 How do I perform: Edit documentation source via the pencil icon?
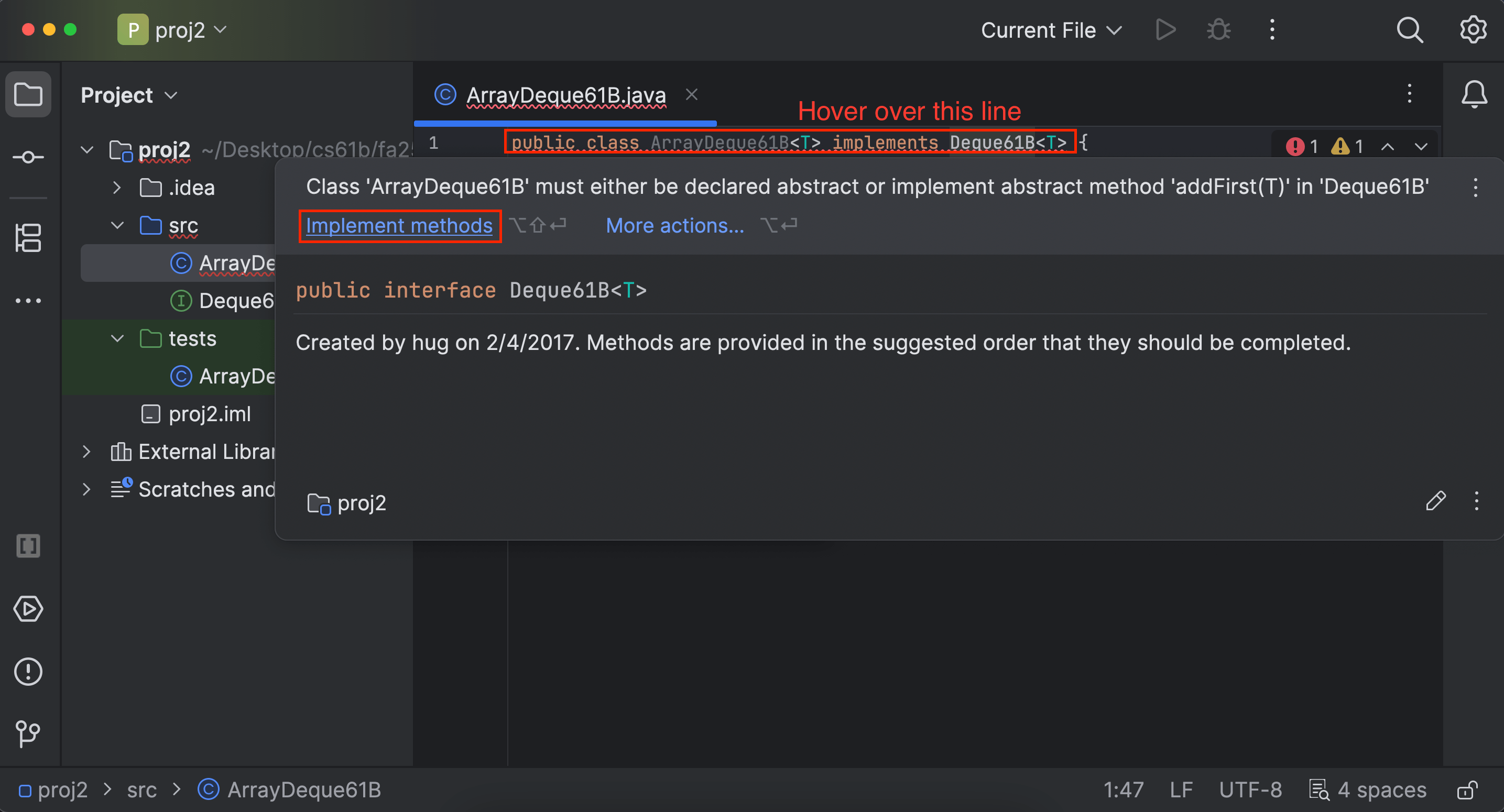point(1436,501)
